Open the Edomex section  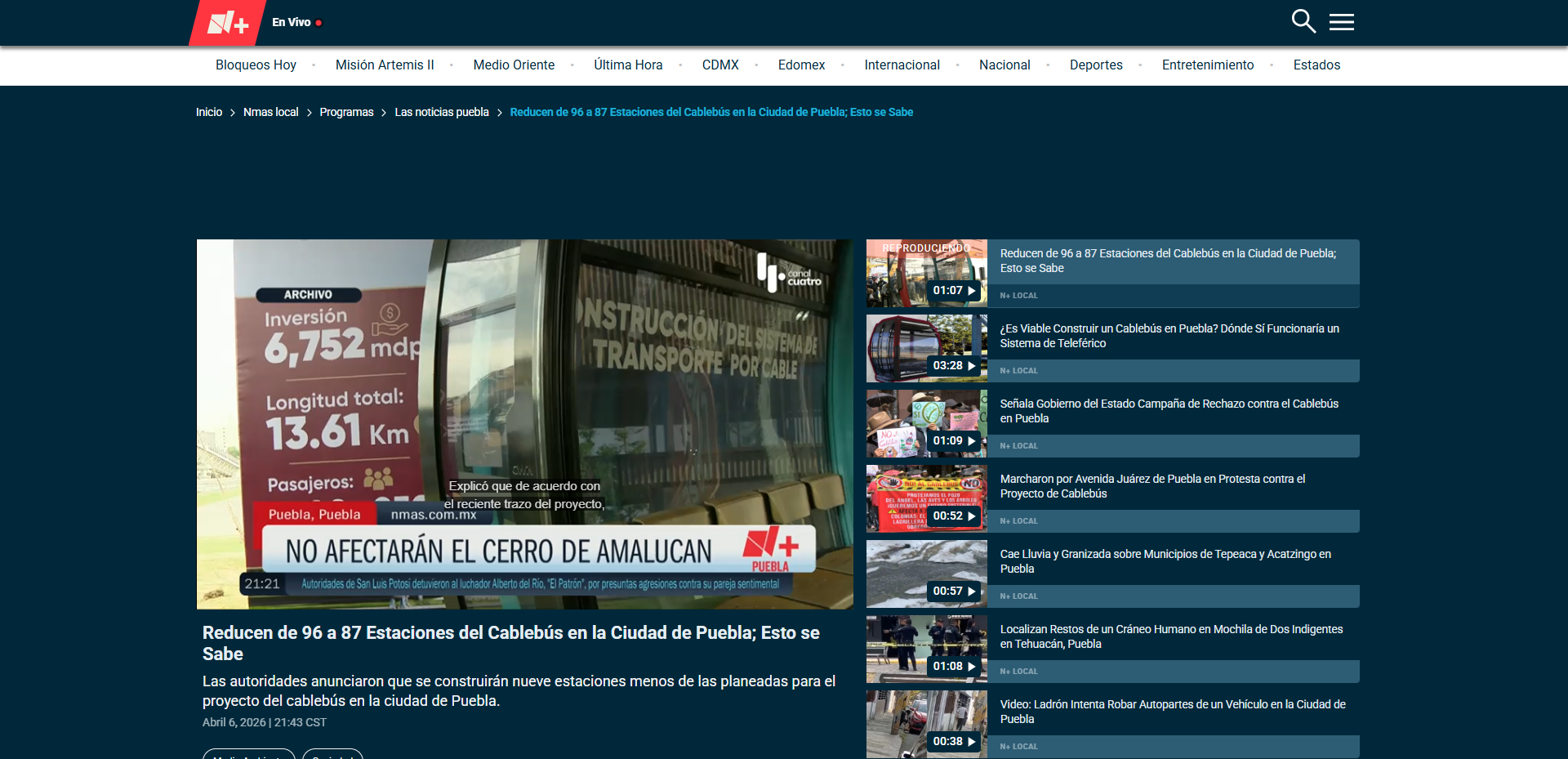point(801,65)
